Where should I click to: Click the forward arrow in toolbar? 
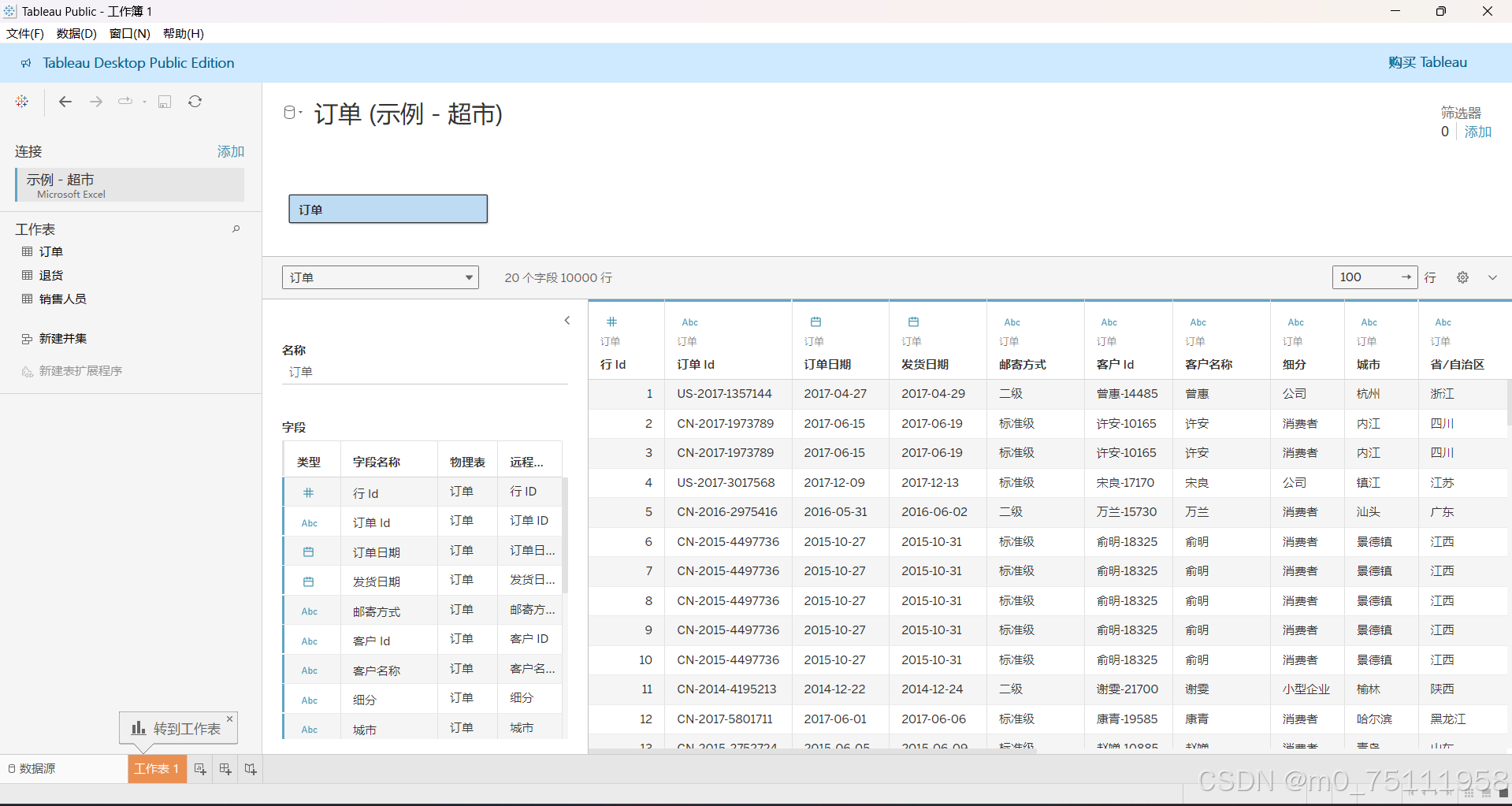point(96,102)
